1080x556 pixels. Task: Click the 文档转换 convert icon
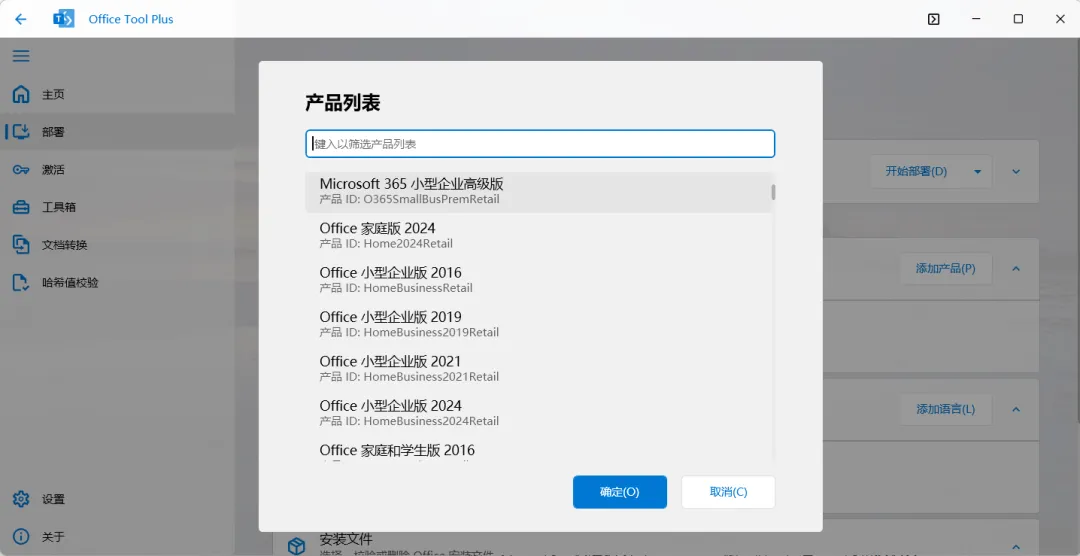(21, 245)
